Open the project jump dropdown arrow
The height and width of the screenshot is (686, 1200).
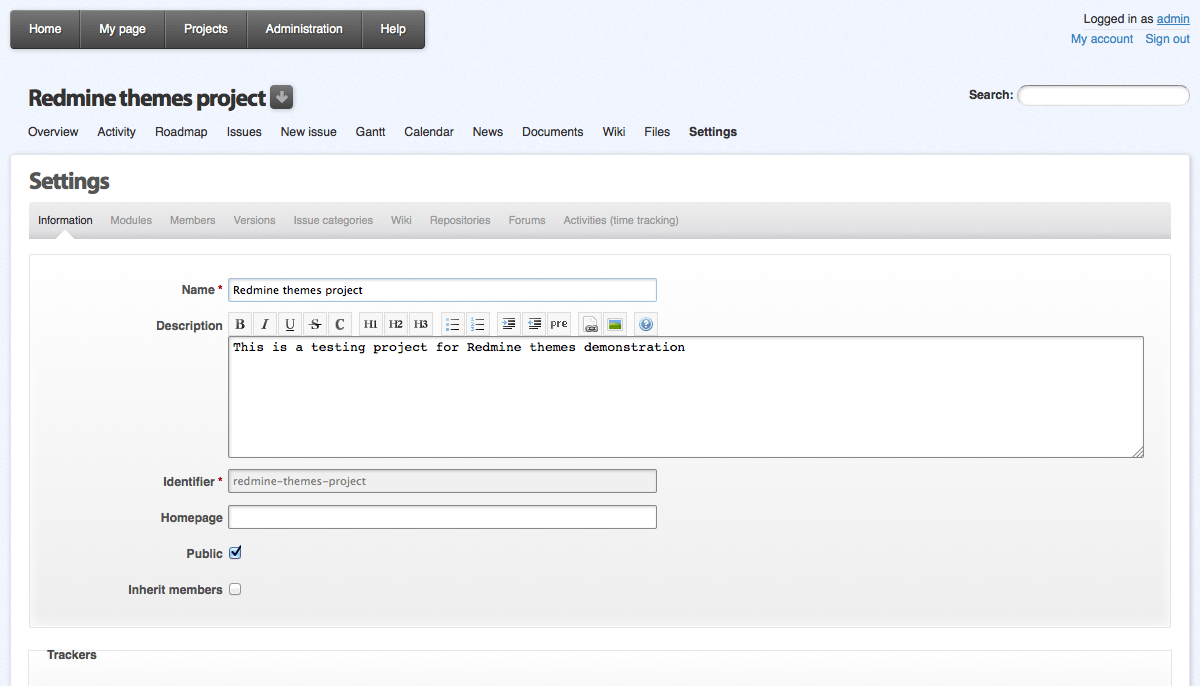[x=281, y=98]
